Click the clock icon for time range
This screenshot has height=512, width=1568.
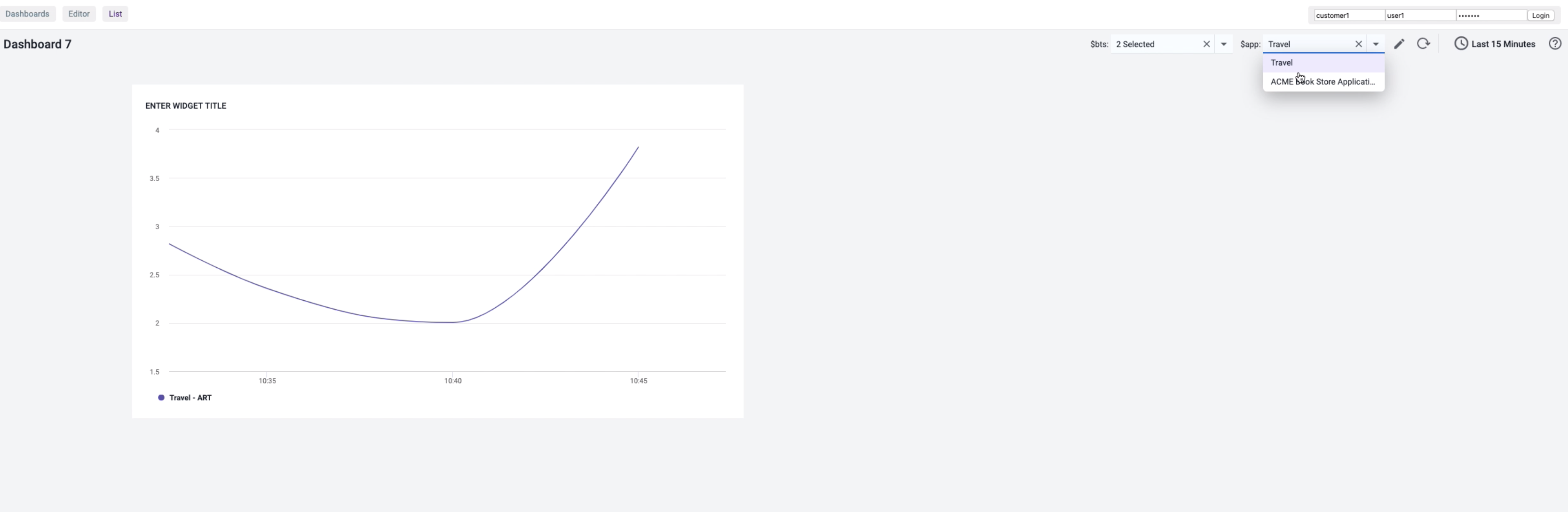point(1461,44)
